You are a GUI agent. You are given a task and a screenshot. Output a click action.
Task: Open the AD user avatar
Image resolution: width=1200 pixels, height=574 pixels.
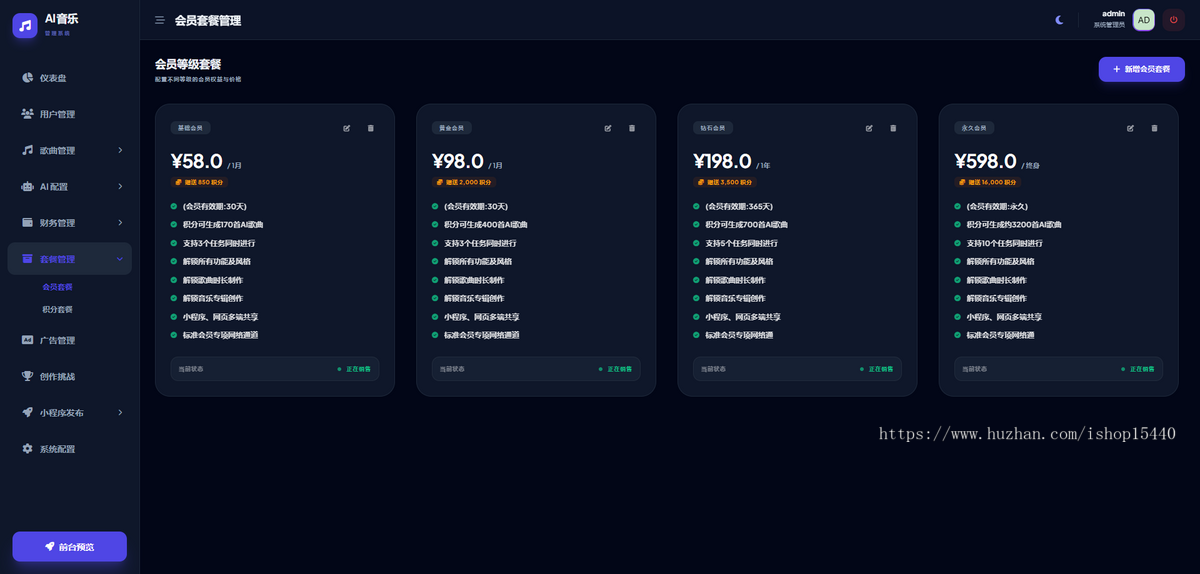(x=1144, y=20)
